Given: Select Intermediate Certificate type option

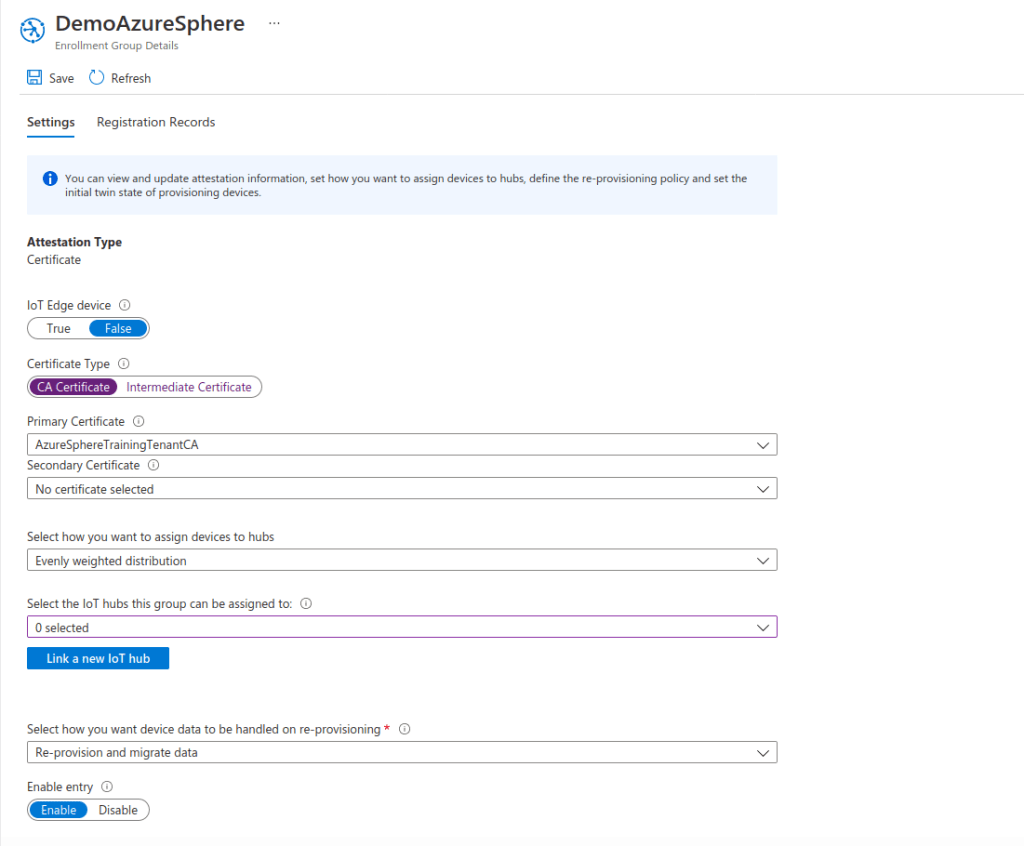Looking at the screenshot, I should [189, 387].
